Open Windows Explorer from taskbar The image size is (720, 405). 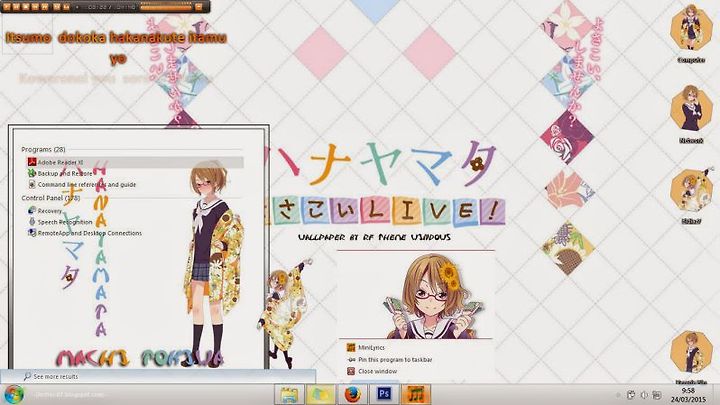coord(289,394)
